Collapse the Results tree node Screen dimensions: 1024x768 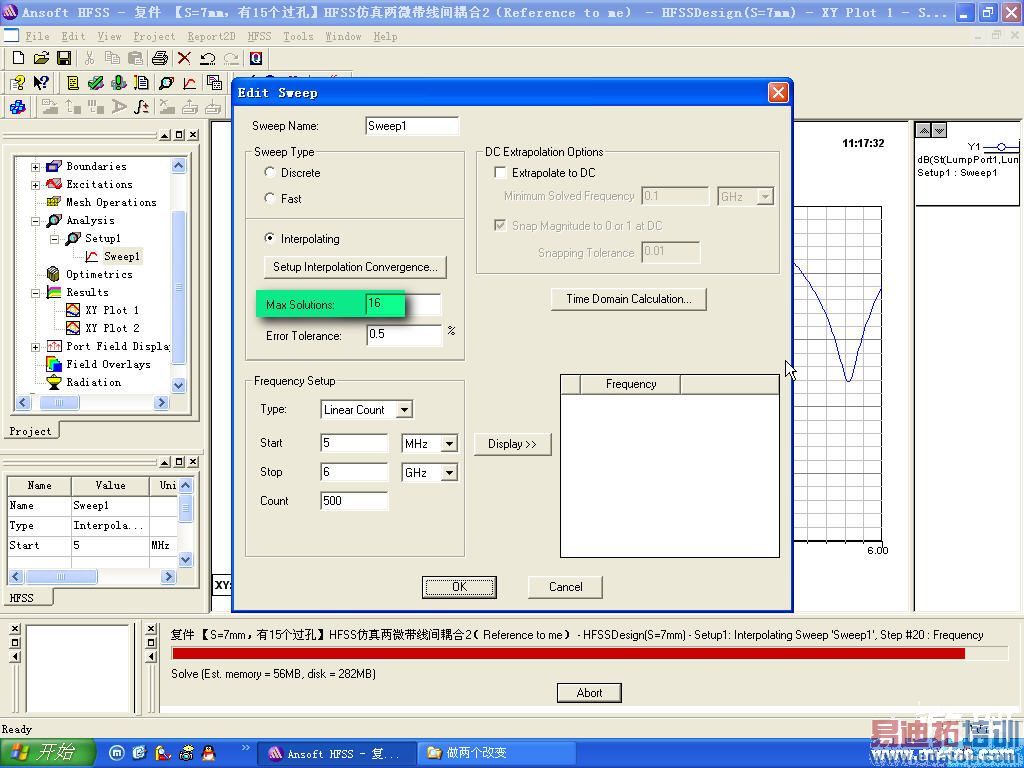[x=36, y=293]
